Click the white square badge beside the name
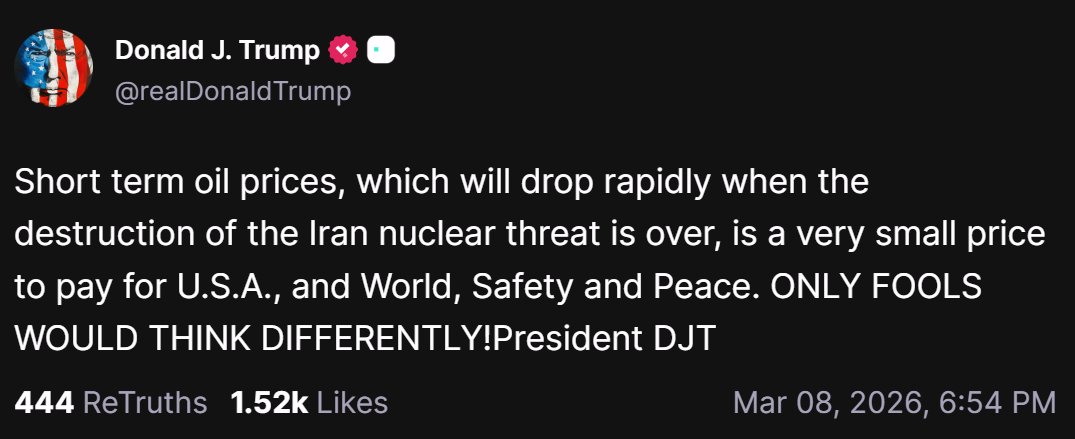1075x439 pixels. 381,49
